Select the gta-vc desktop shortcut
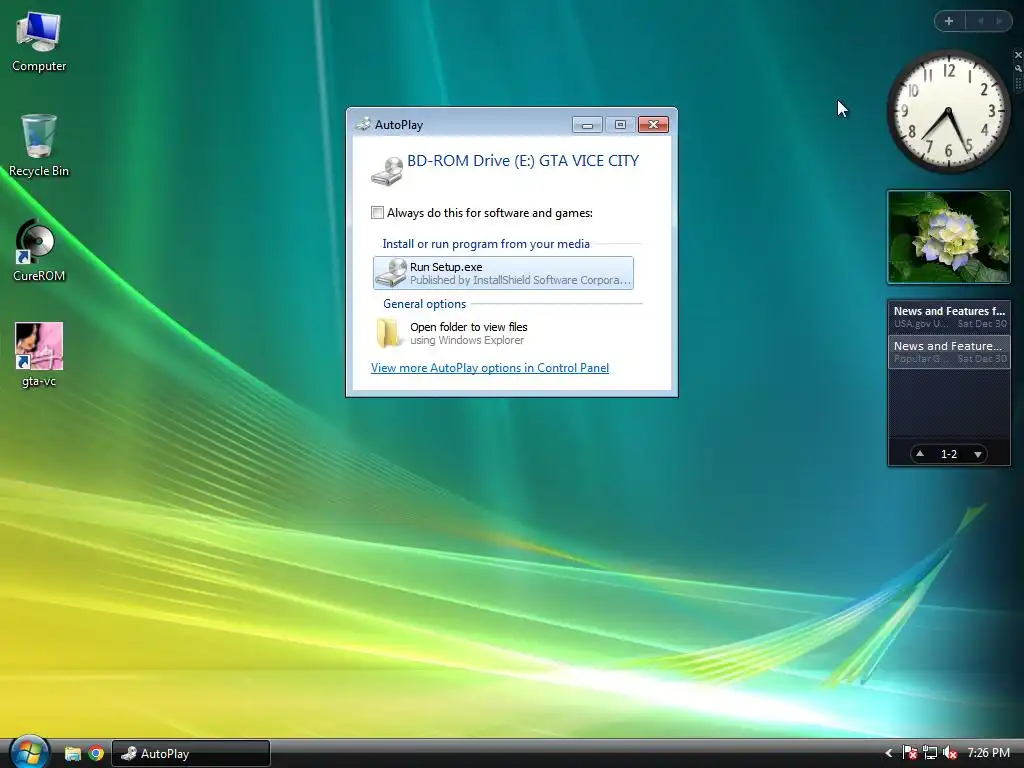Screen dimensions: 1024x768 click(39, 355)
